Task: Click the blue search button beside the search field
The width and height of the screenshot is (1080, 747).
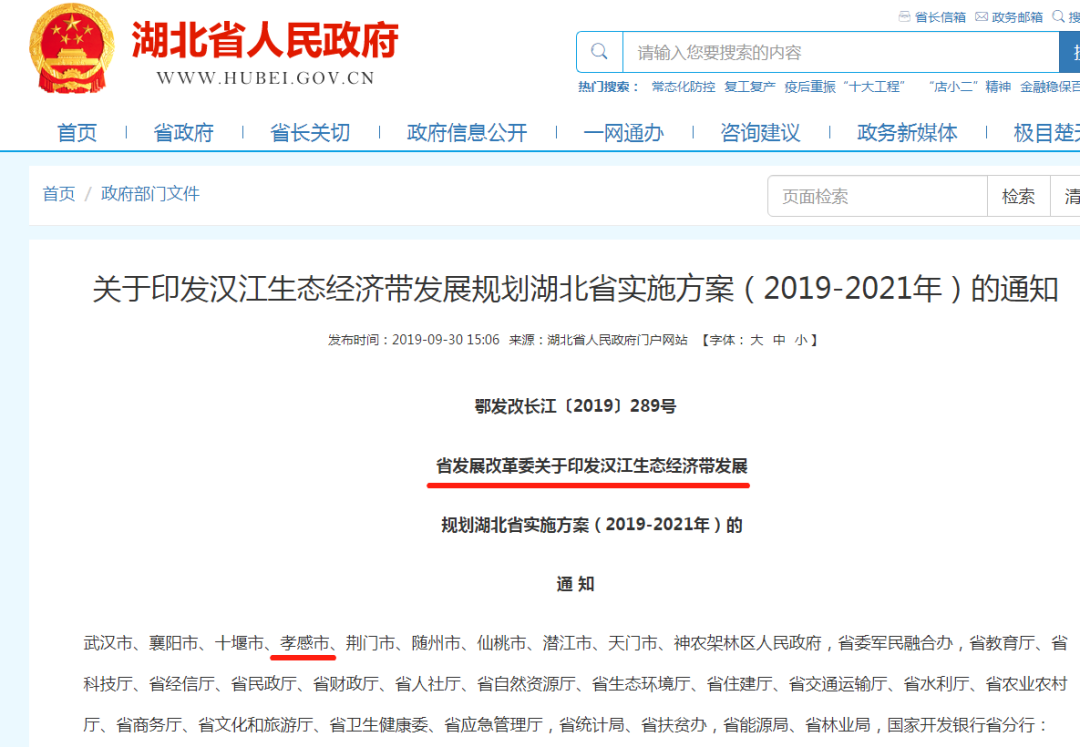Action: 1069,52
